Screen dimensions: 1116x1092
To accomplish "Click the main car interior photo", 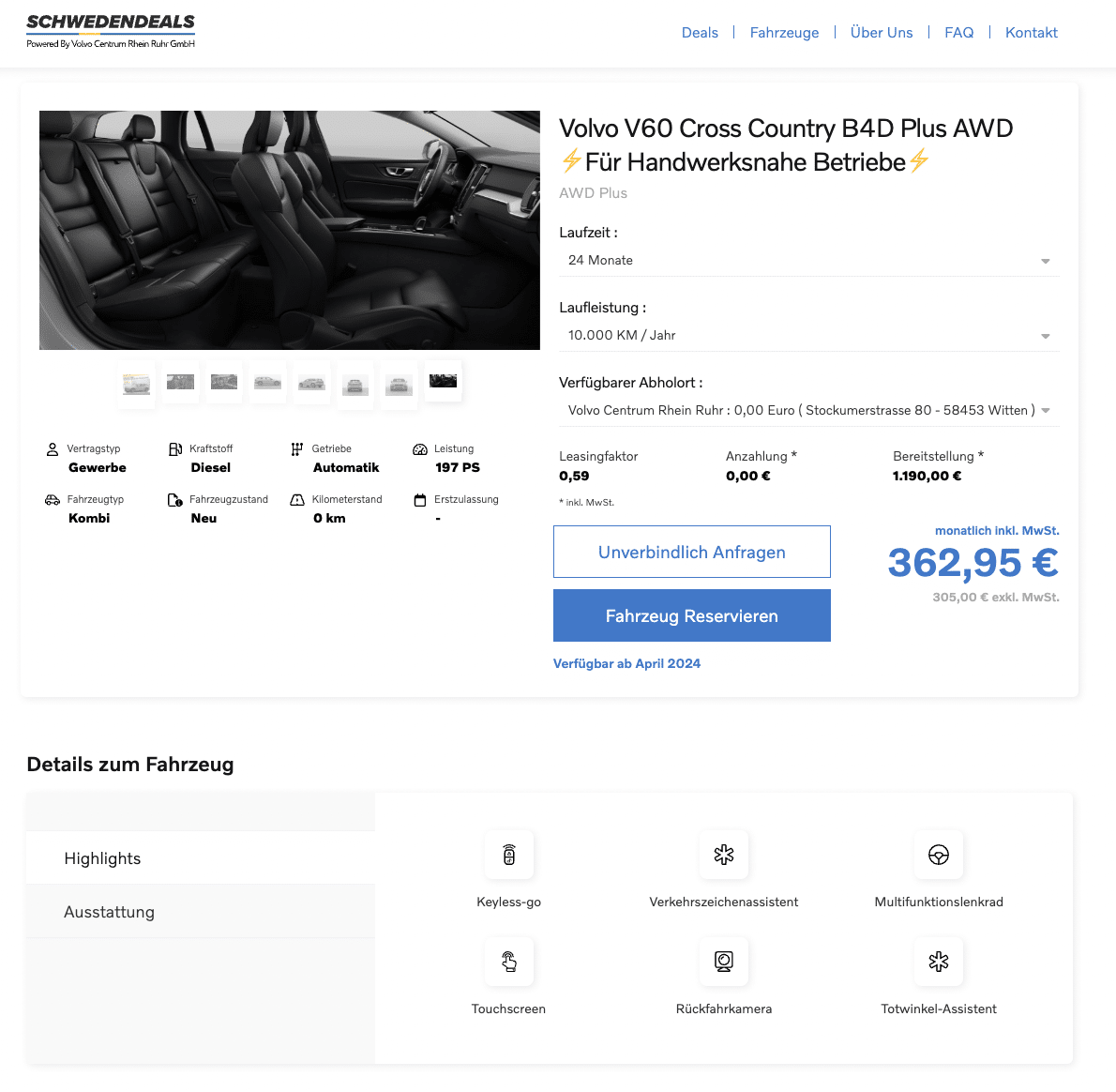I will (290, 230).
